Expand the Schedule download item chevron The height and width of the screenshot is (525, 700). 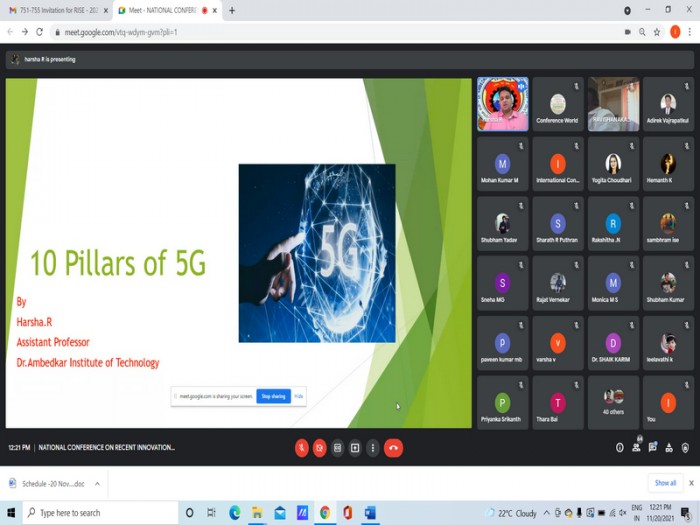[x=97, y=483]
